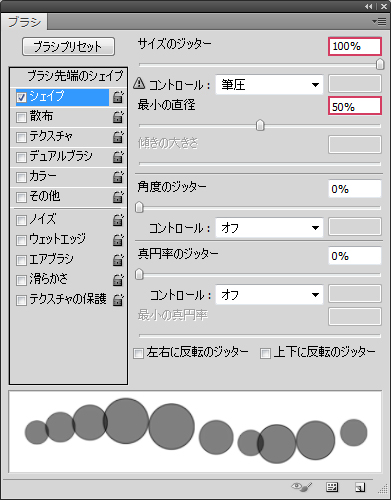Click the lock icon next to ノイズ
The image size is (391, 500).
(x=118, y=220)
